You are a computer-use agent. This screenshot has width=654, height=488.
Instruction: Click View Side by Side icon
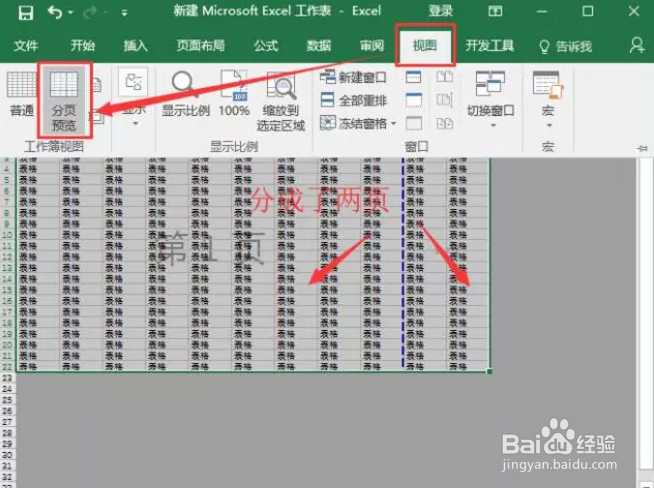click(x=444, y=77)
